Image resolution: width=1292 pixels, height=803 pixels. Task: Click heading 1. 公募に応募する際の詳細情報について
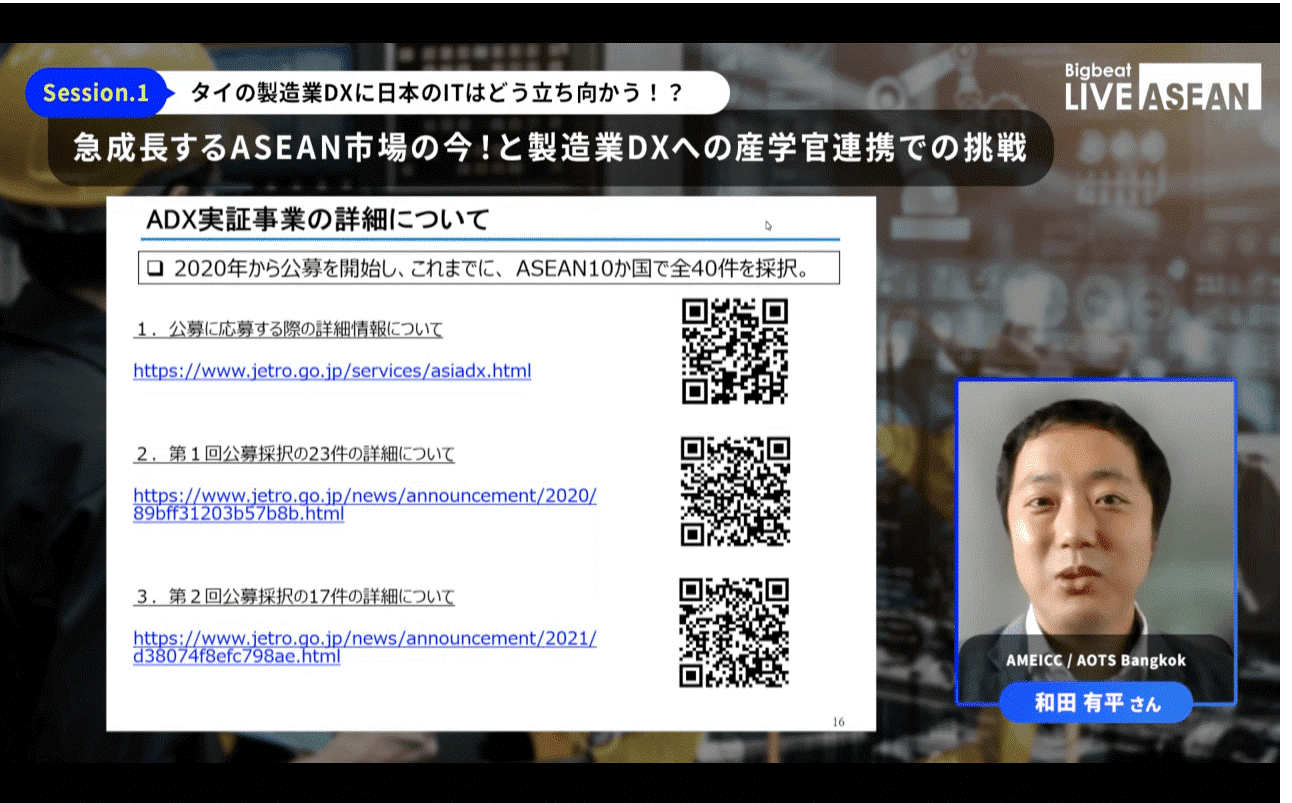tap(289, 329)
